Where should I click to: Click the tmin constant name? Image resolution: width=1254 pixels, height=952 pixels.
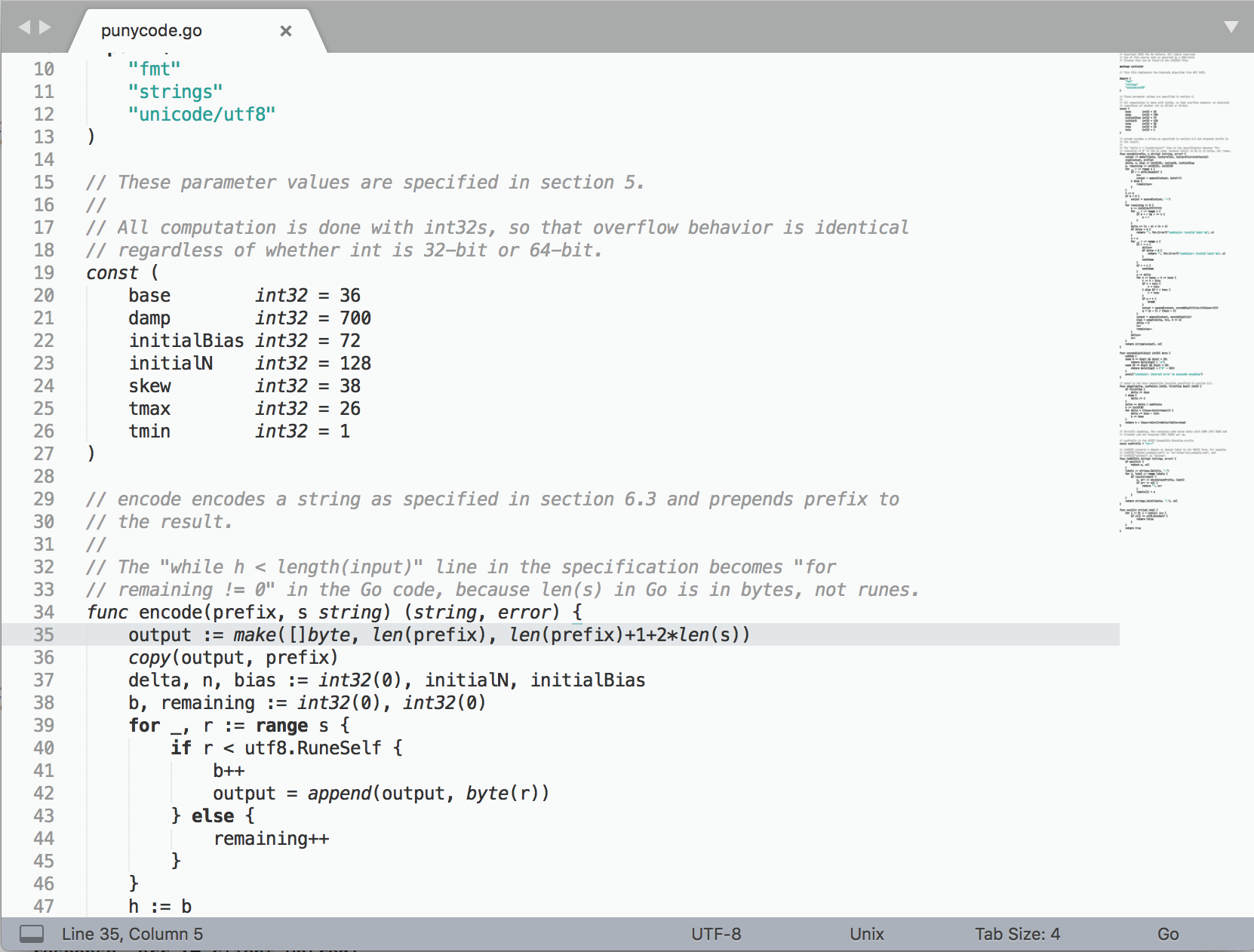(x=149, y=431)
